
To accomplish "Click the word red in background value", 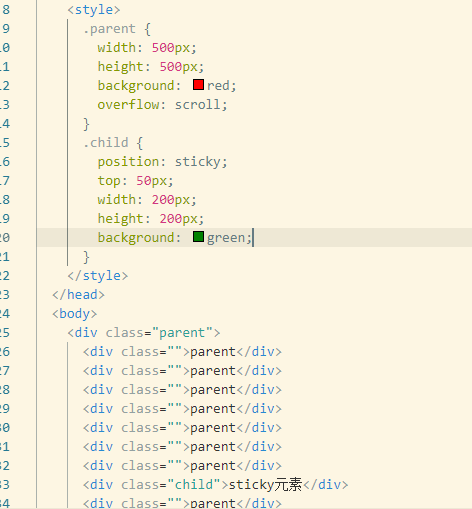I will (x=218, y=86).
